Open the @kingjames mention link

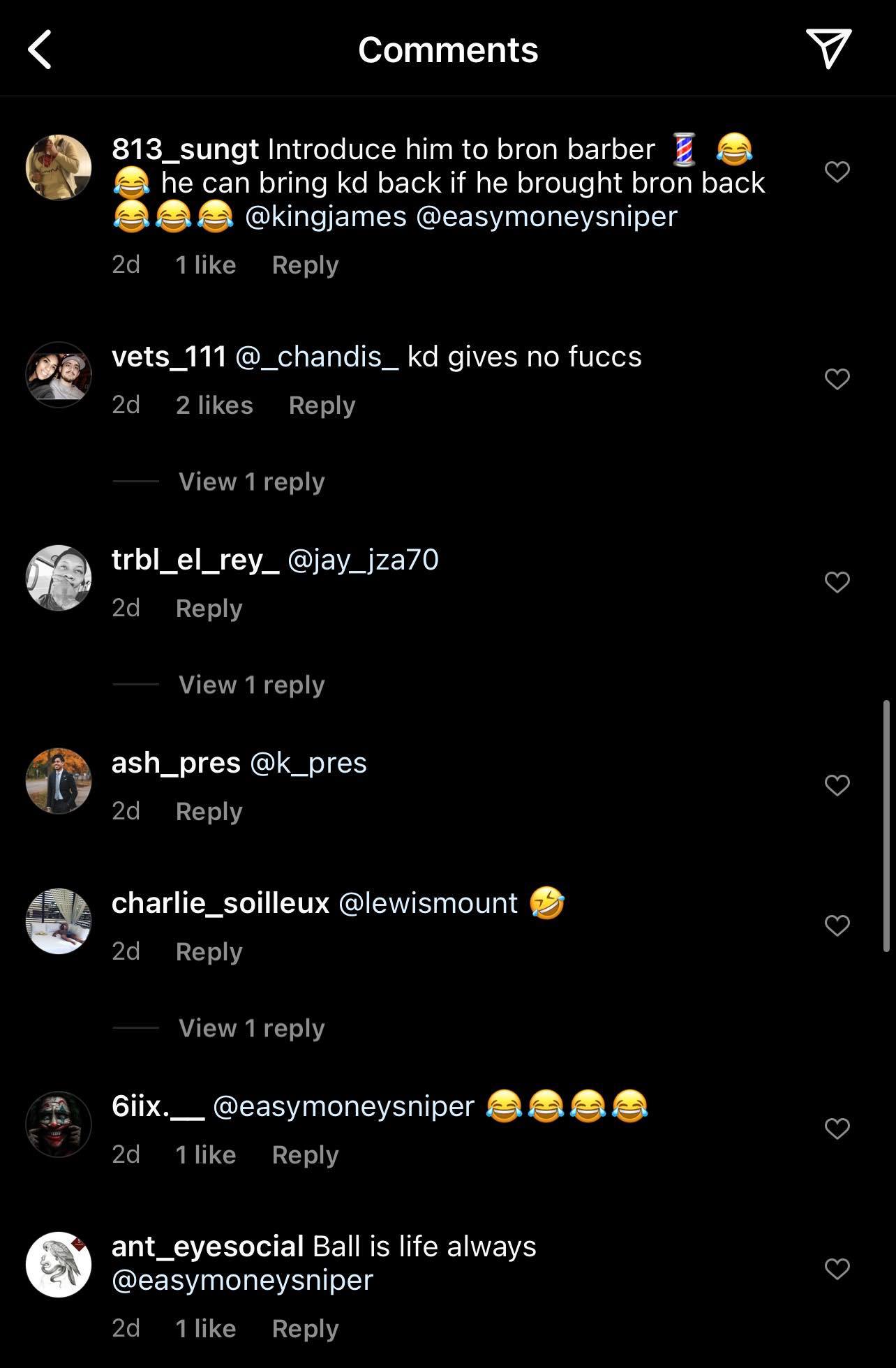pyautogui.click(x=326, y=216)
